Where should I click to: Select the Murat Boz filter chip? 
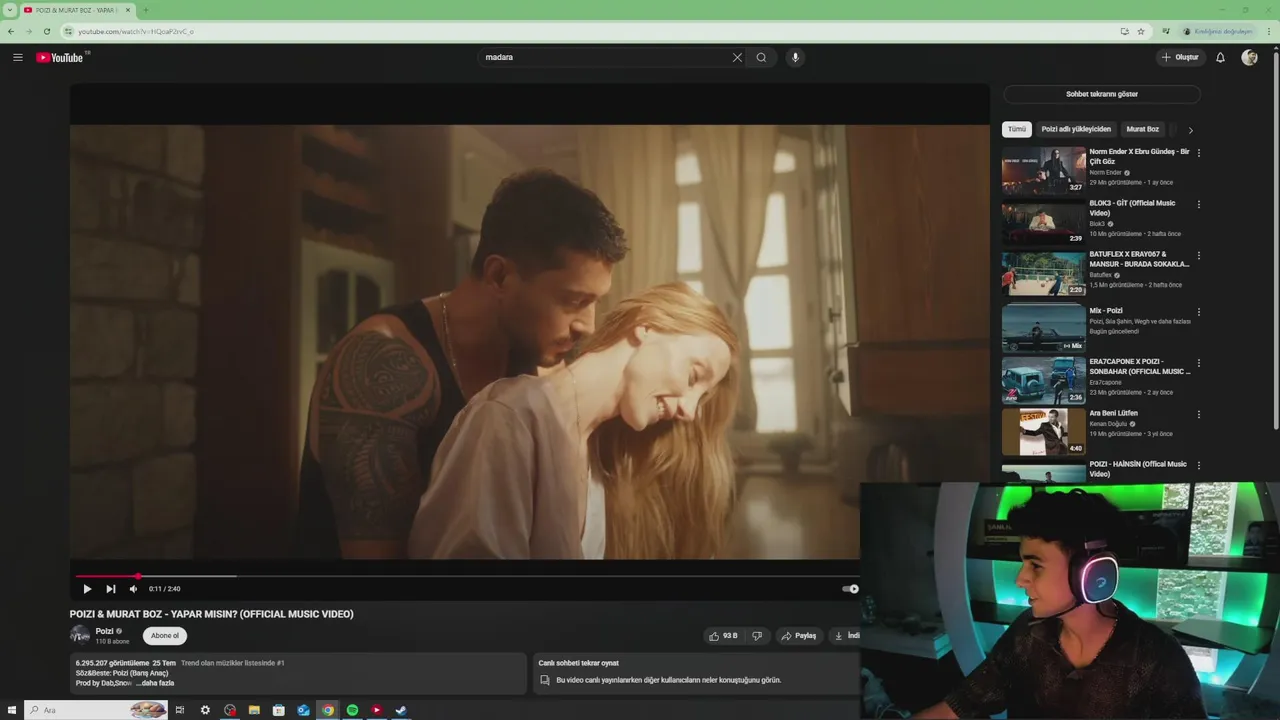pyautogui.click(x=1143, y=129)
